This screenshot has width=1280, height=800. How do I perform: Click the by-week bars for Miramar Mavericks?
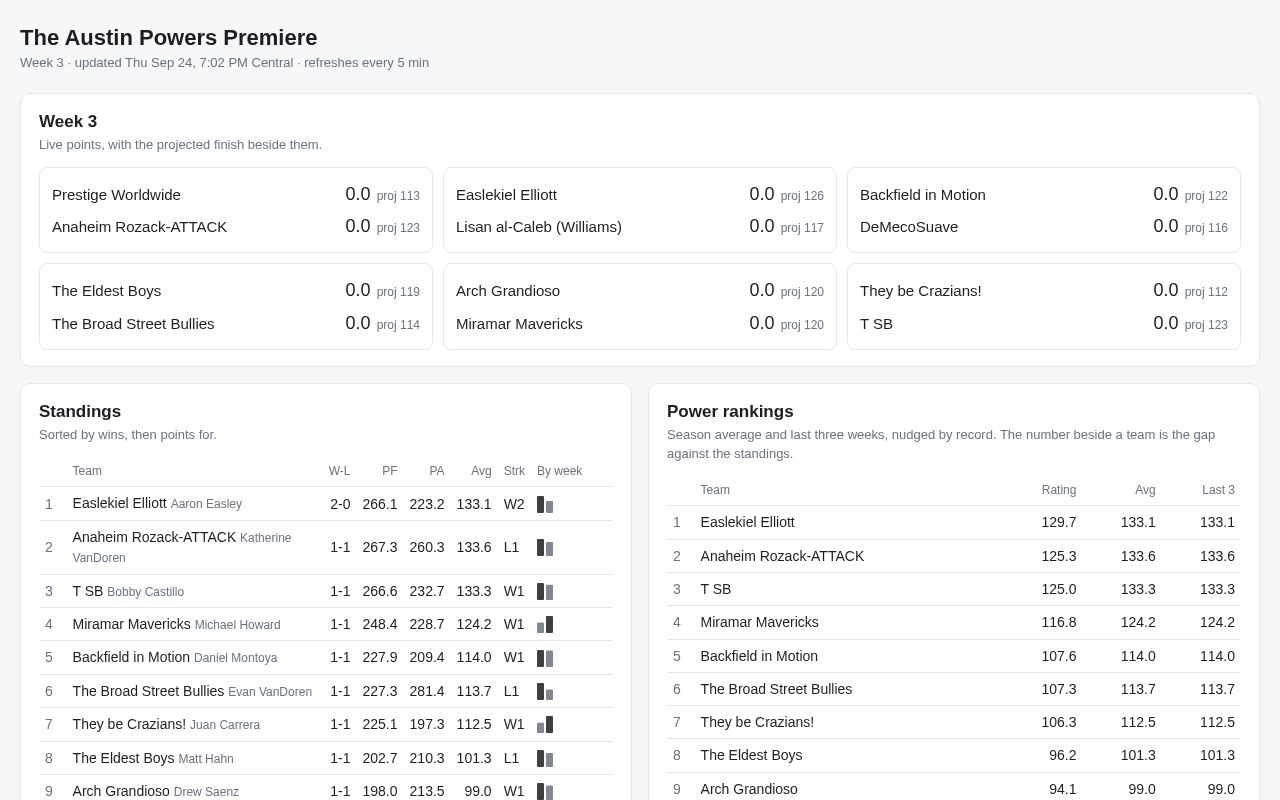click(x=545, y=624)
